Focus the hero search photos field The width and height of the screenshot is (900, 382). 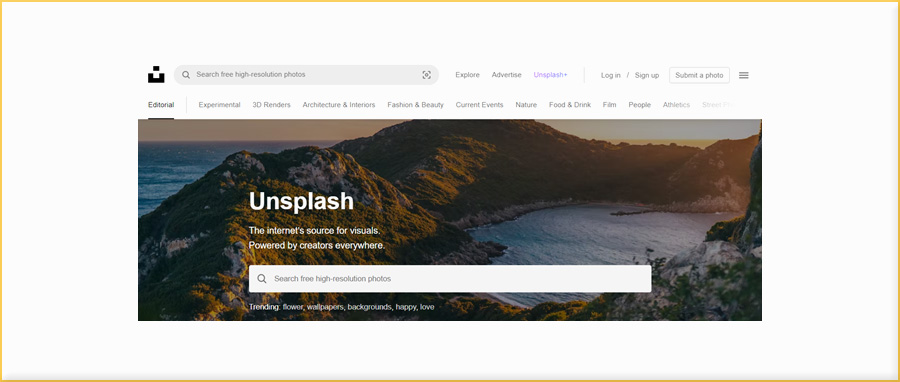(450, 279)
